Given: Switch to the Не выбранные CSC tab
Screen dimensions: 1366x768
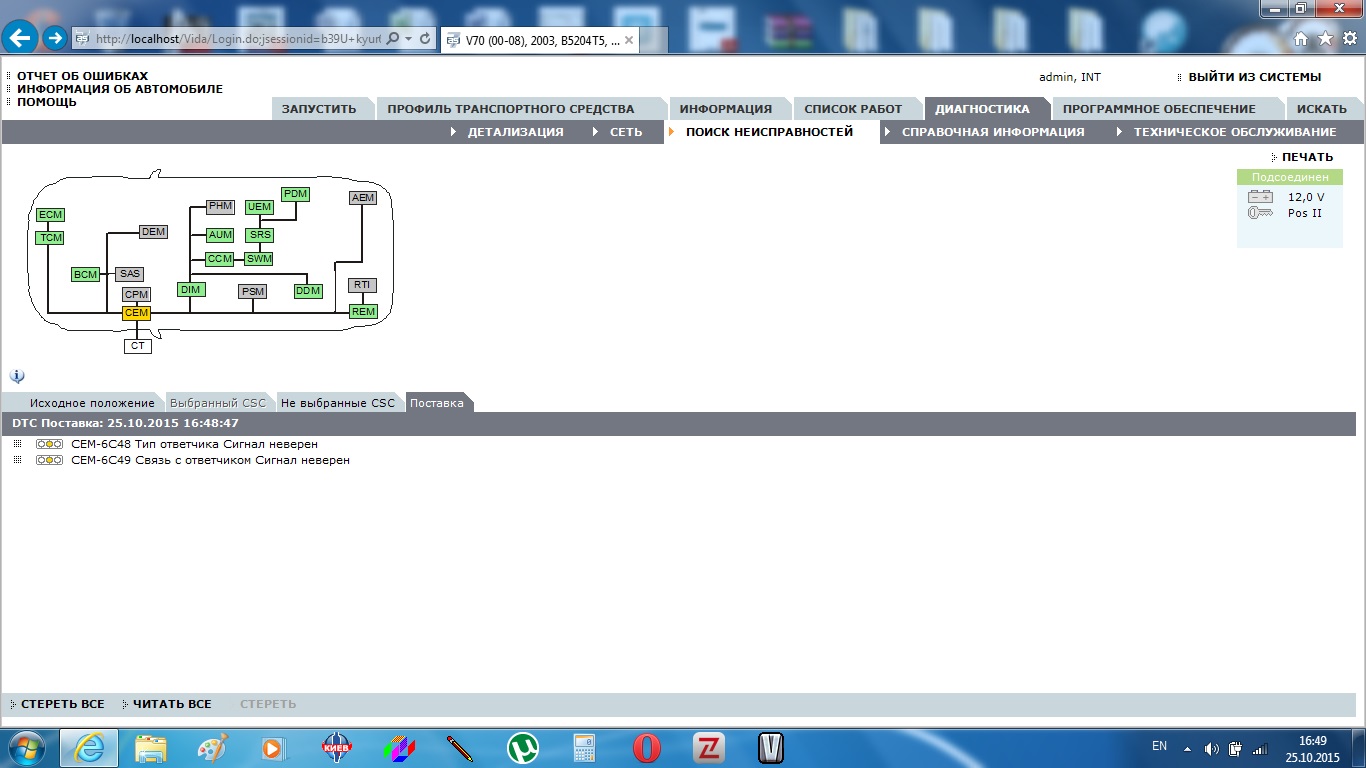Looking at the screenshot, I should point(338,403).
